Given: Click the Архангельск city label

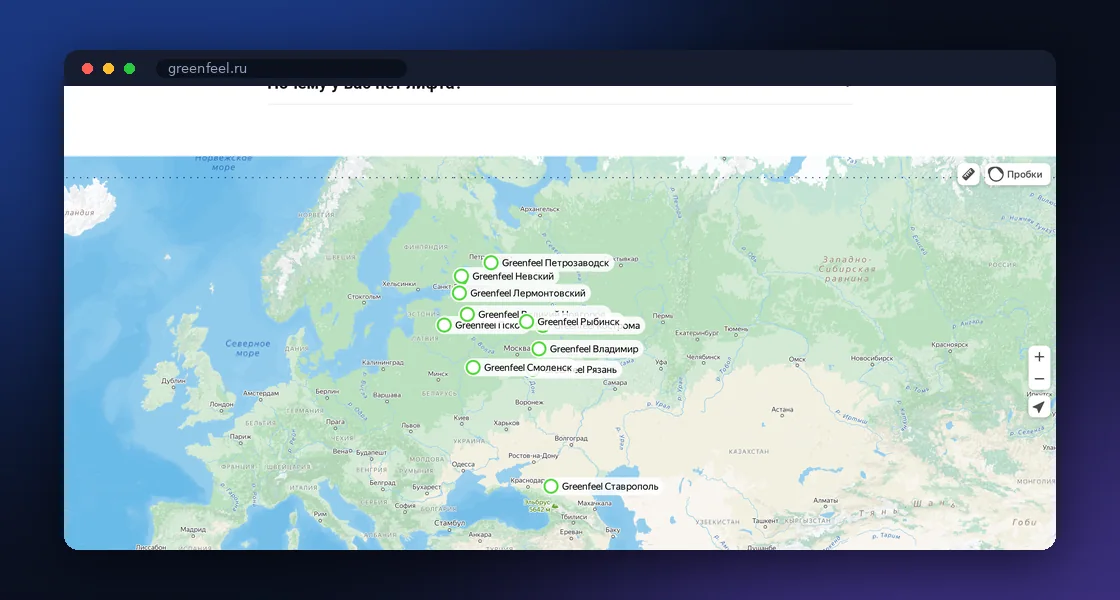Looking at the screenshot, I should [x=540, y=209].
